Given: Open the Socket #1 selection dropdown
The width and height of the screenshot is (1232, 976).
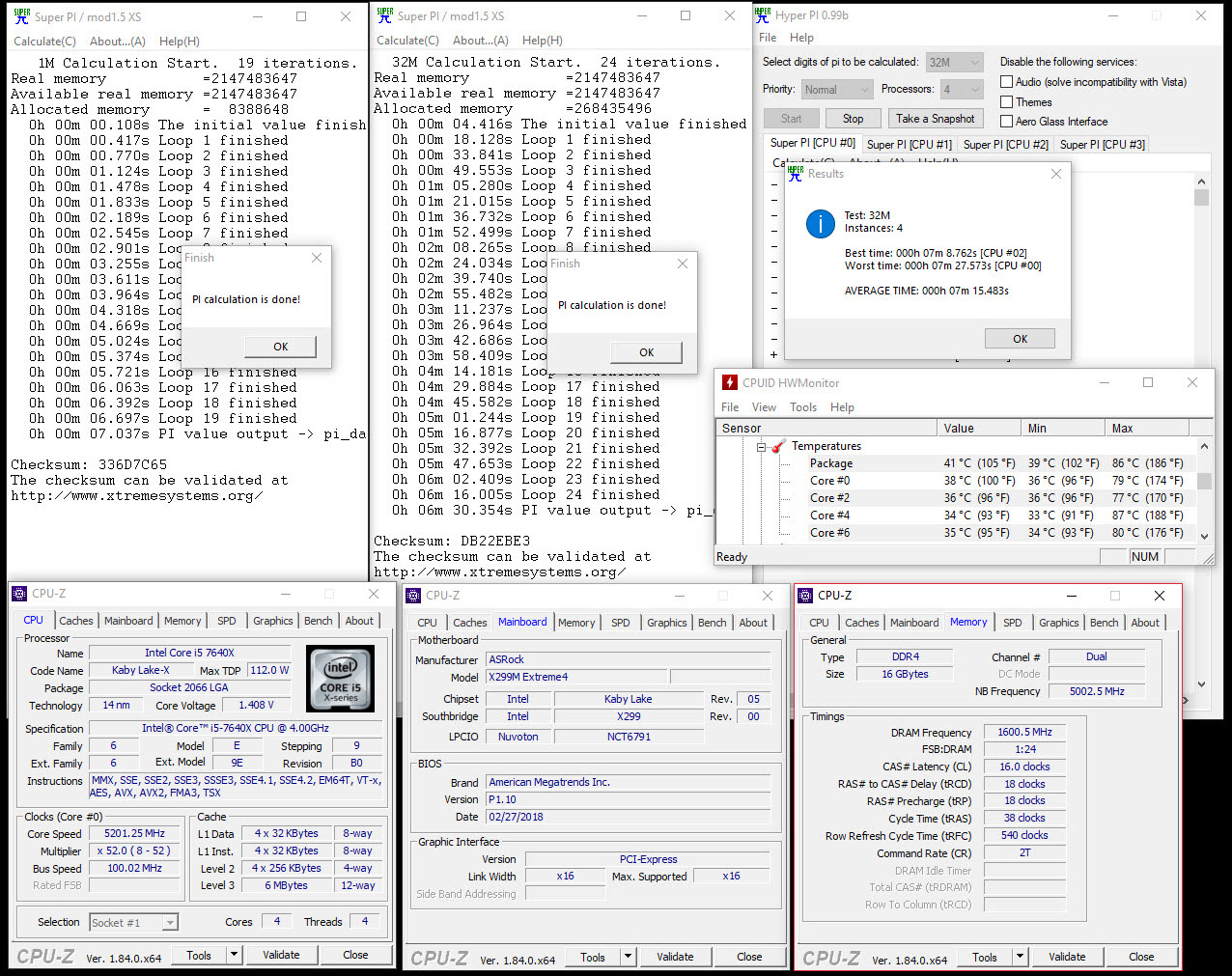Looking at the screenshot, I should point(133,923).
